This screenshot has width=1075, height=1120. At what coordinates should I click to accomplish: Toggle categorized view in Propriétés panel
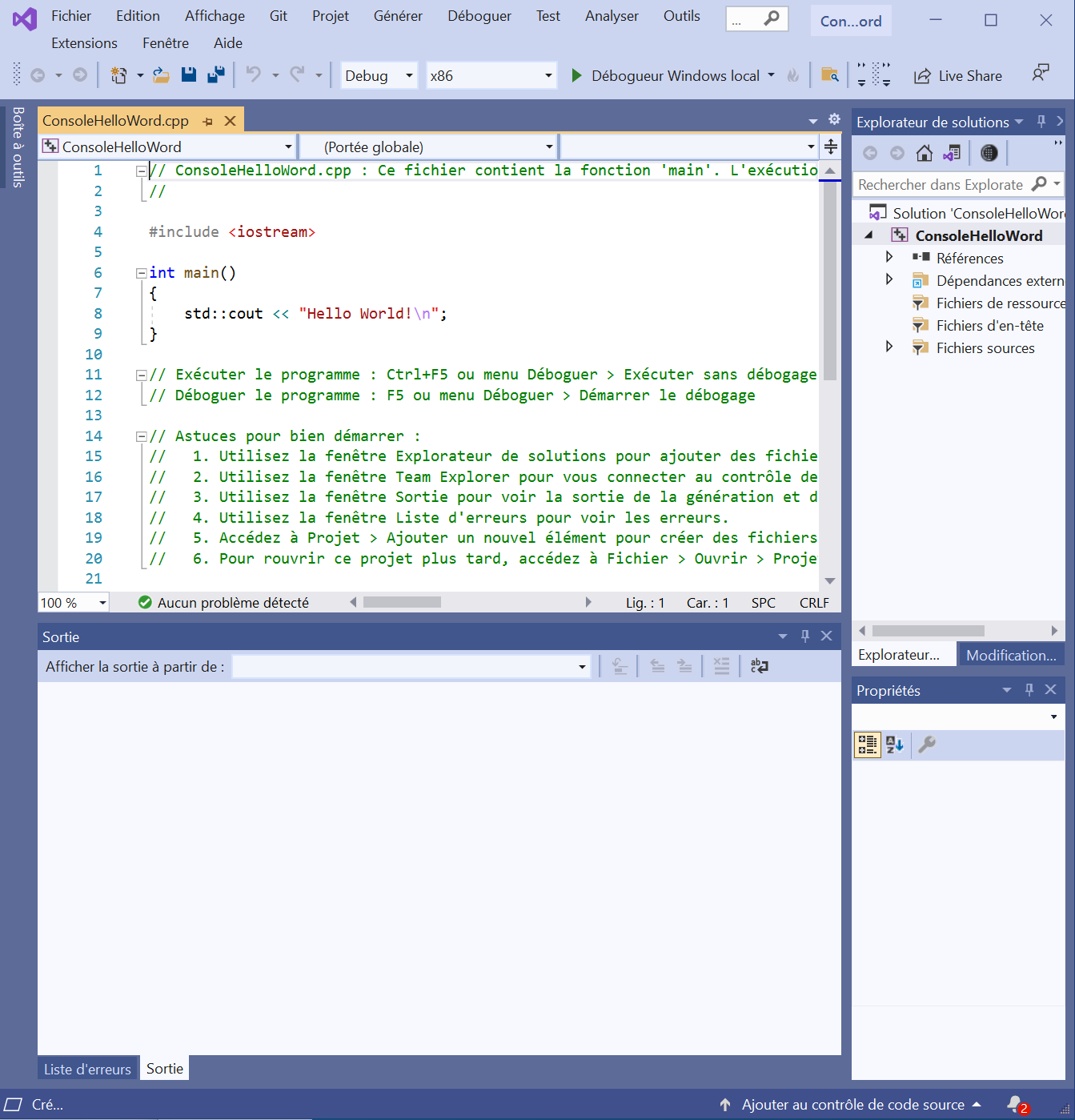pyautogui.click(x=868, y=745)
